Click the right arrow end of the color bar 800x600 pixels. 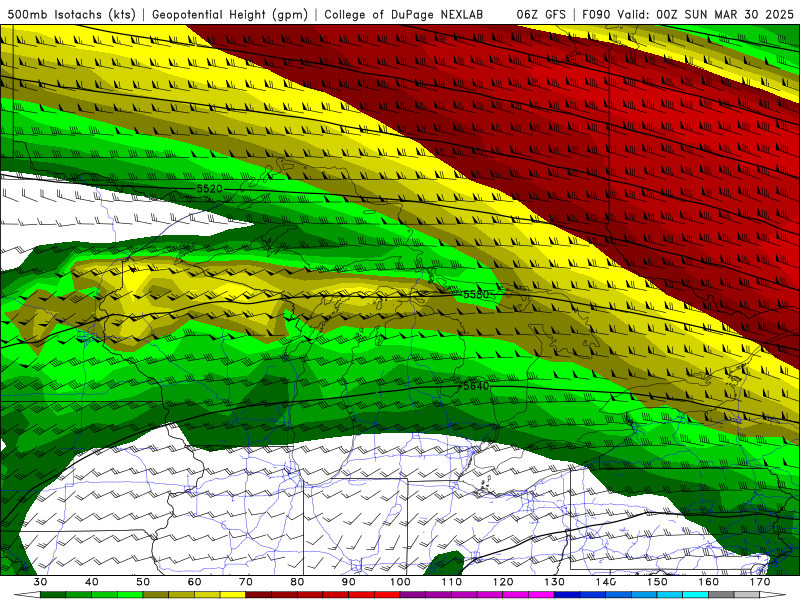point(773,595)
